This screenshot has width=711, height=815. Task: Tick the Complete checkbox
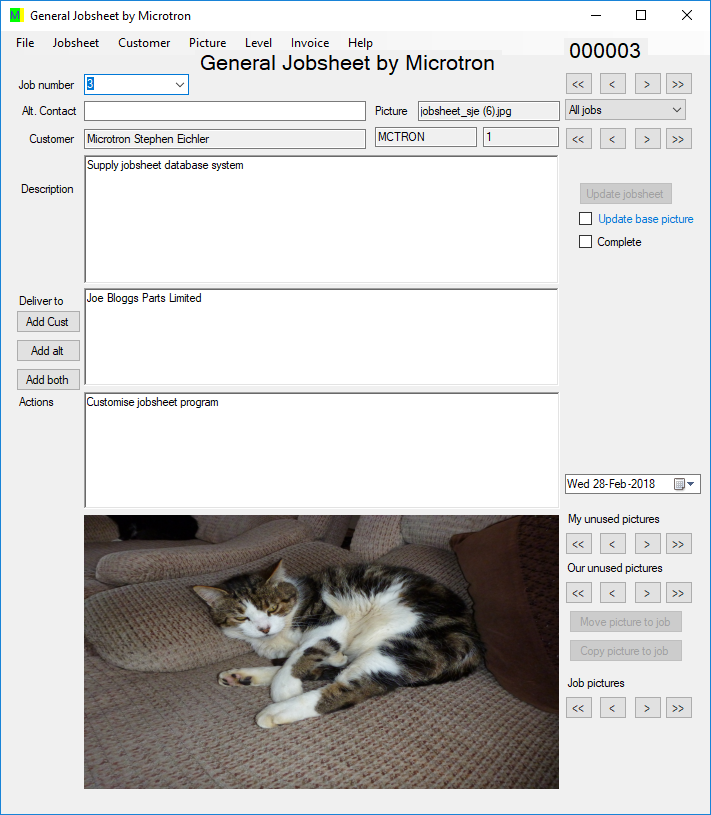click(x=586, y=242)
